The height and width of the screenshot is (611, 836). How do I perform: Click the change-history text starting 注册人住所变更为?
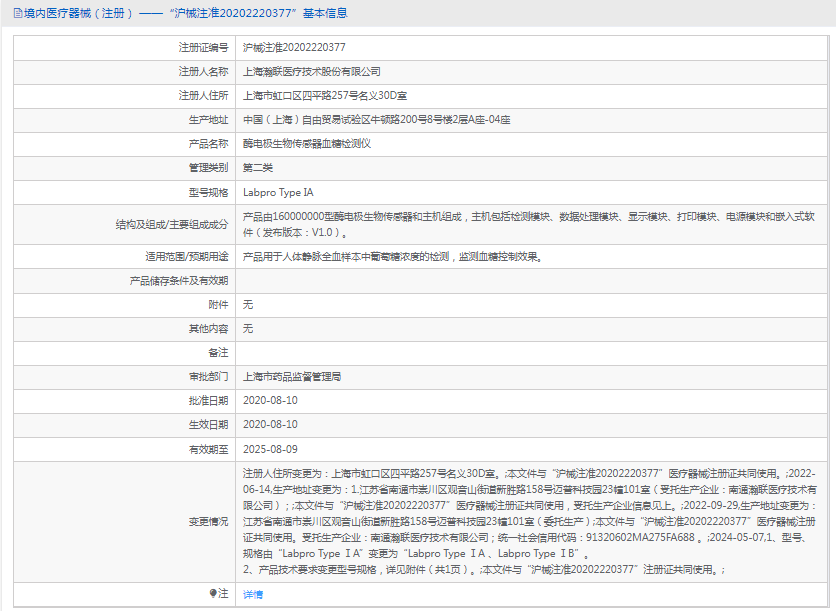tap(529, 521)
